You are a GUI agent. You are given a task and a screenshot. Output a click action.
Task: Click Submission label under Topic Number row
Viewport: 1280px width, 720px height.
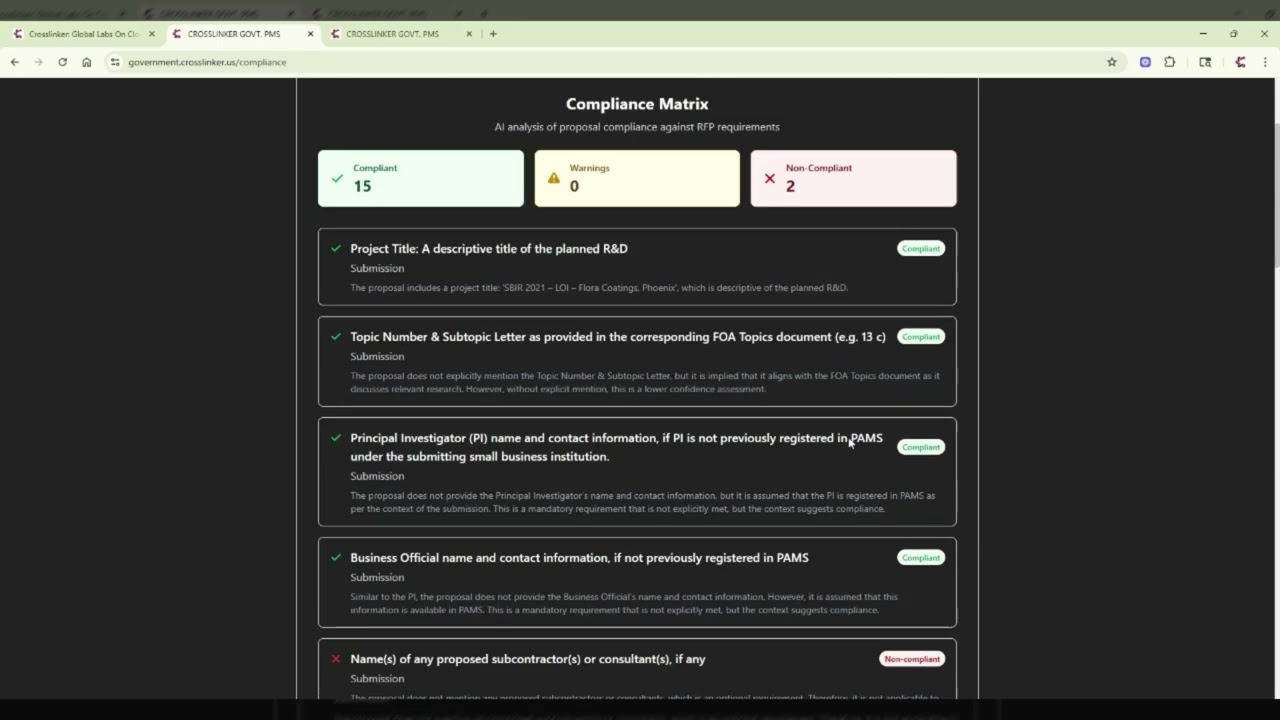click(x=377, y=356)
